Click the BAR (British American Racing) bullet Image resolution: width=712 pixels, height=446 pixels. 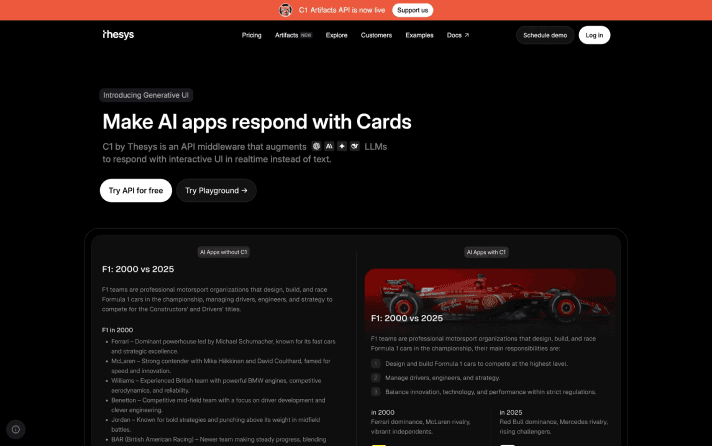[218, 439]
